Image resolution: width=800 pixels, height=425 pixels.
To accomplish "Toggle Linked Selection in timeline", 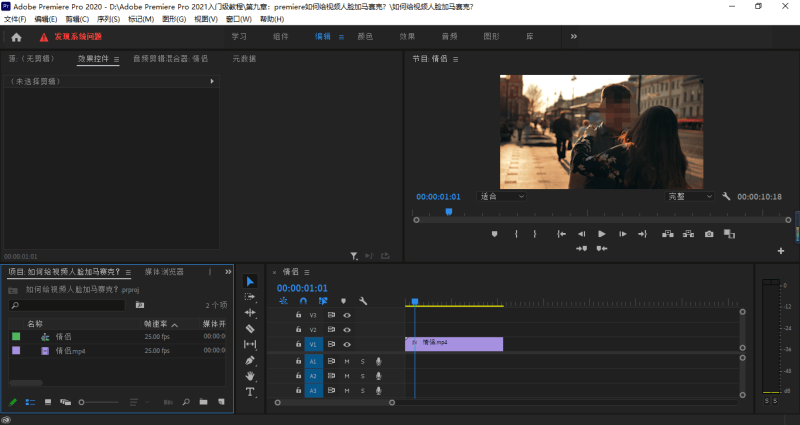I will (x=323, y=301).
